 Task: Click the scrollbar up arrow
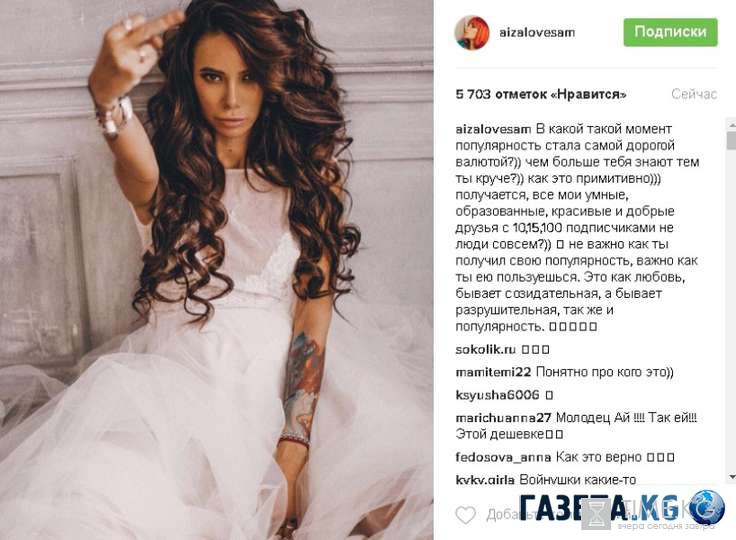click(x=731, y=125)
